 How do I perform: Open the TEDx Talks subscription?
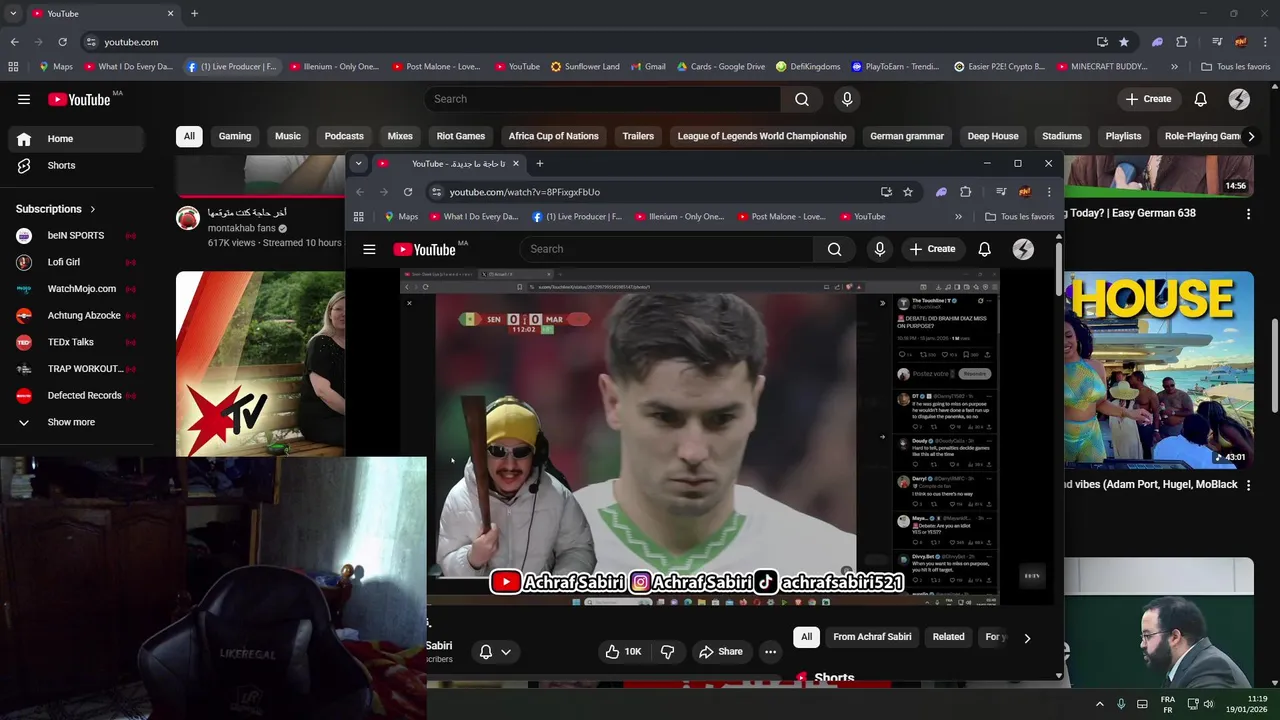point(77,342)
